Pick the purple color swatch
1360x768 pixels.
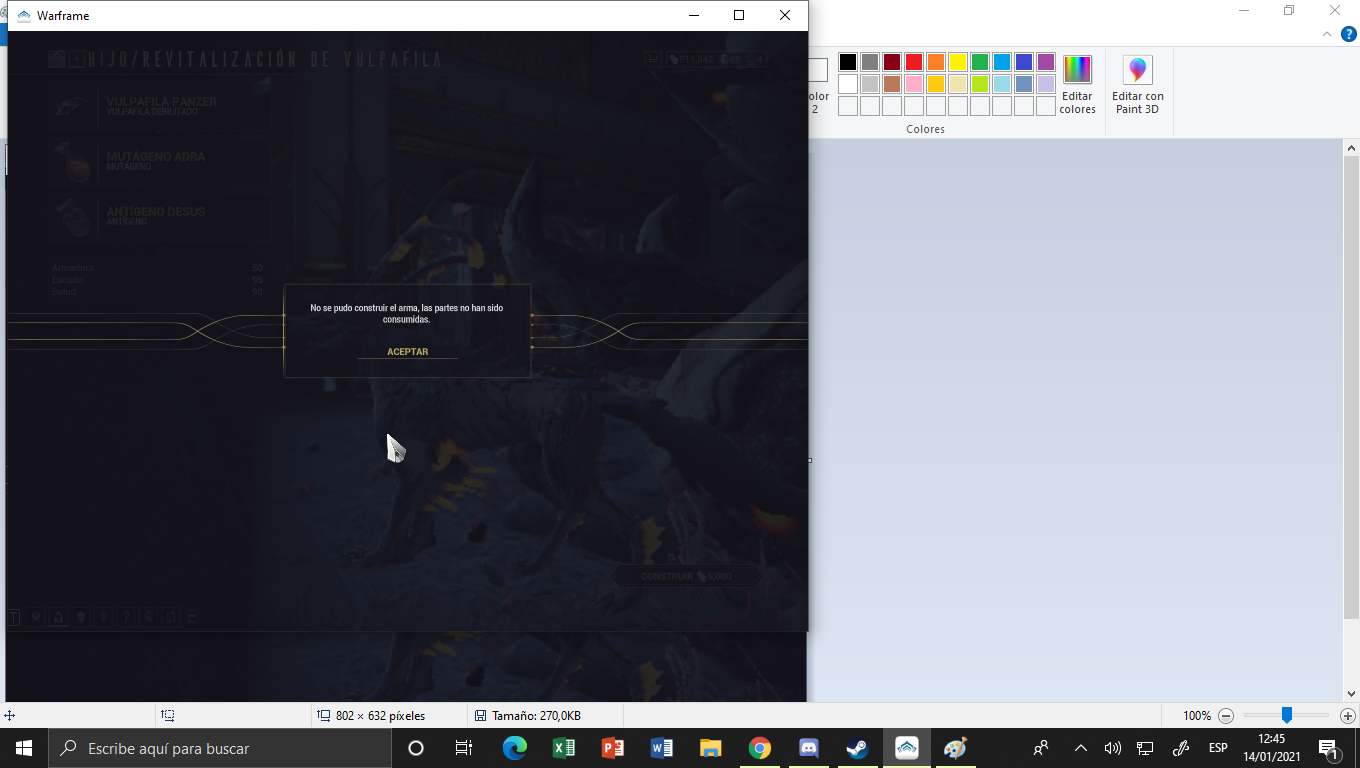coord(1046,62)
